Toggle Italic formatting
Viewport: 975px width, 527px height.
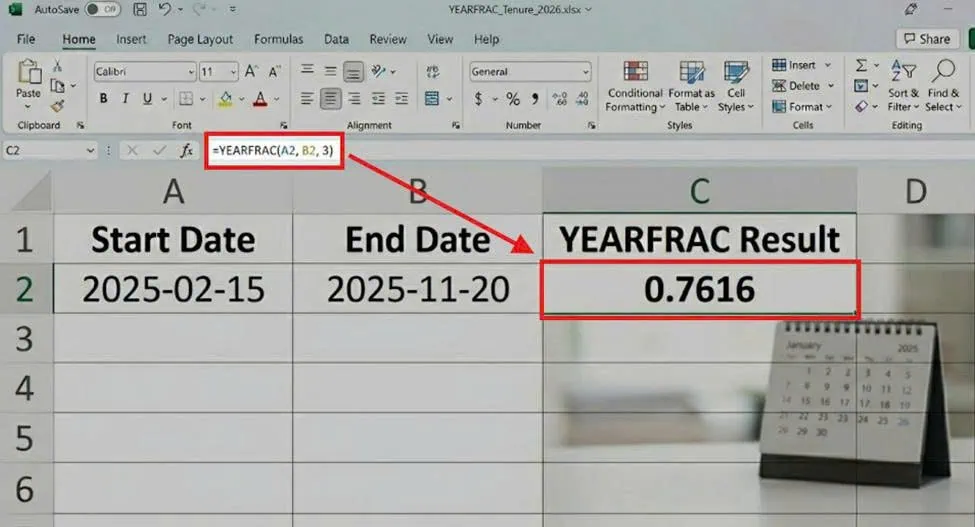125,98
